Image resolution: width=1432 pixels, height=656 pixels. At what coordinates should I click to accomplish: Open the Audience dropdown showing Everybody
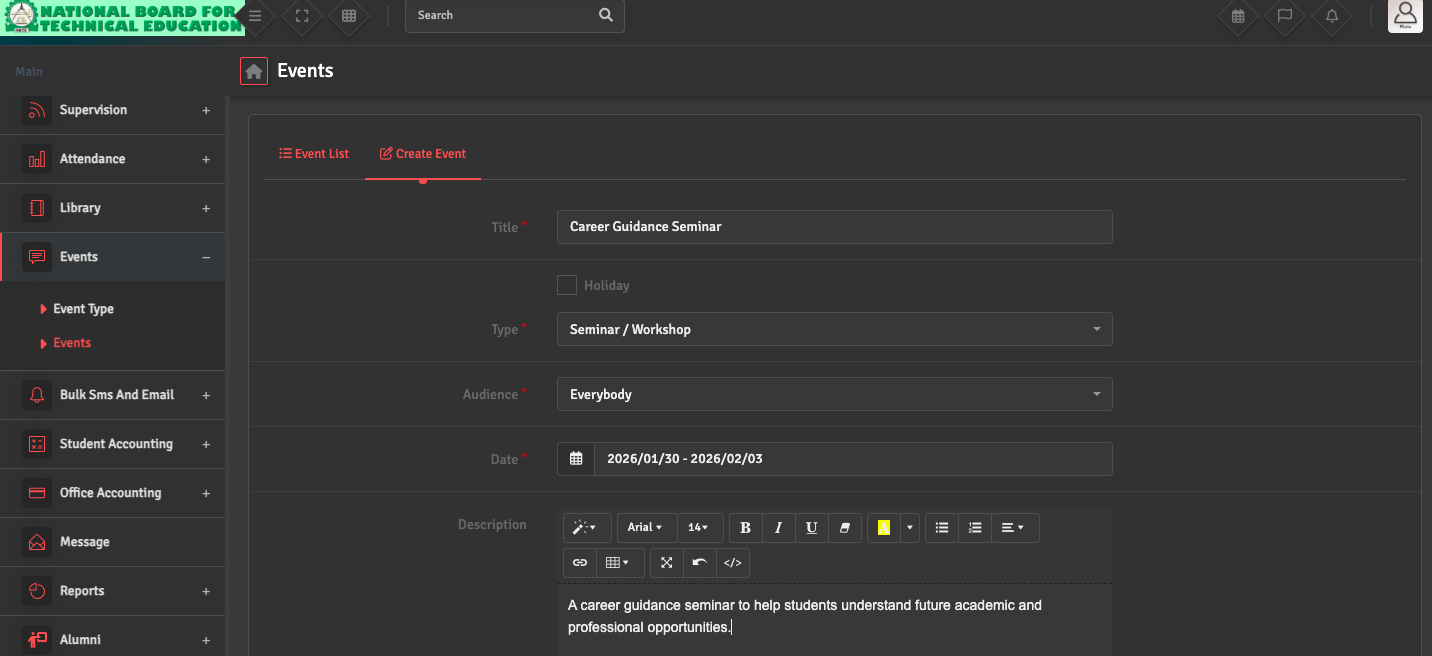point(834,394)
